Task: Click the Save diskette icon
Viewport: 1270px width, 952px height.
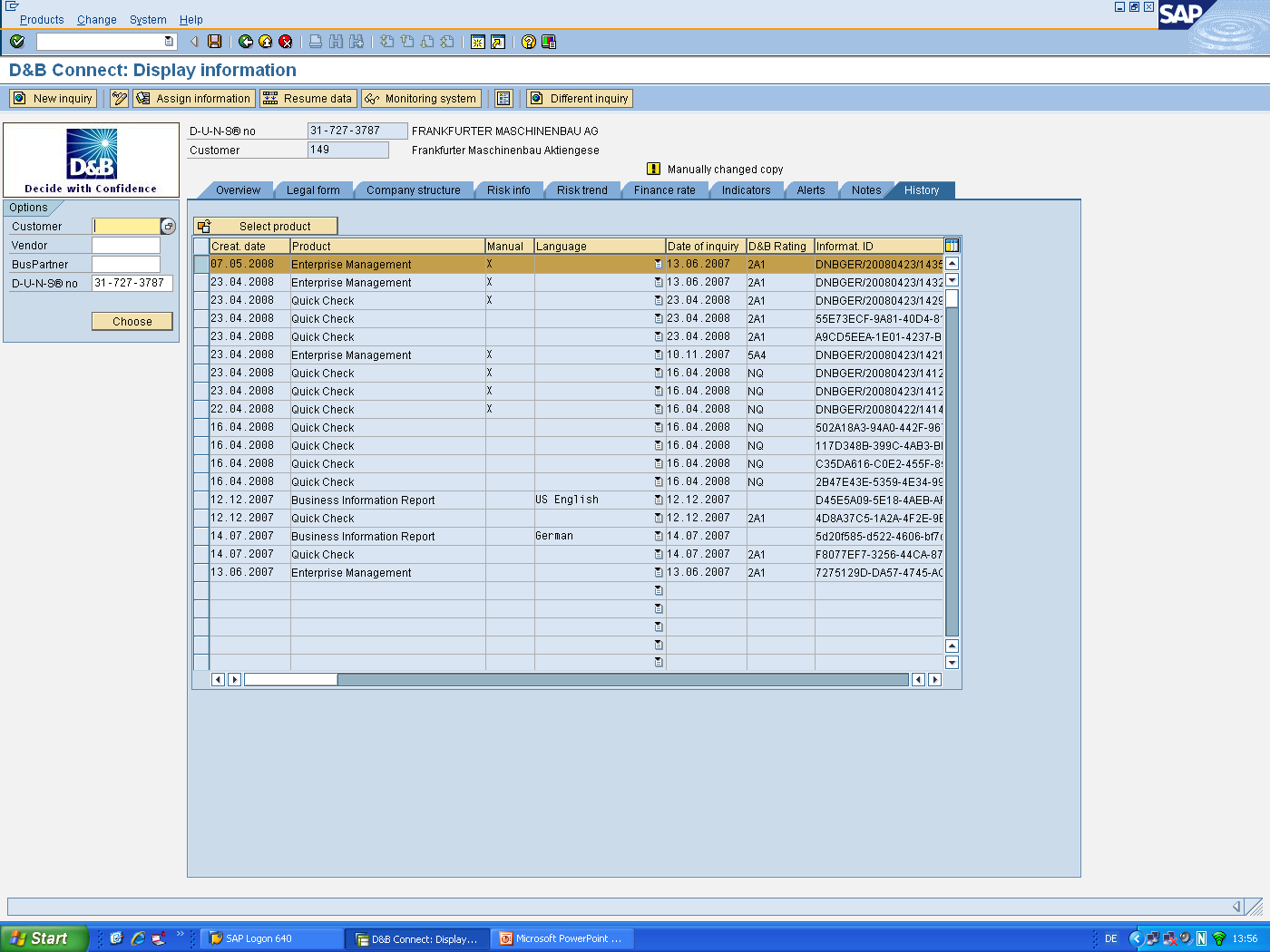Action: (x=215, y=42)
